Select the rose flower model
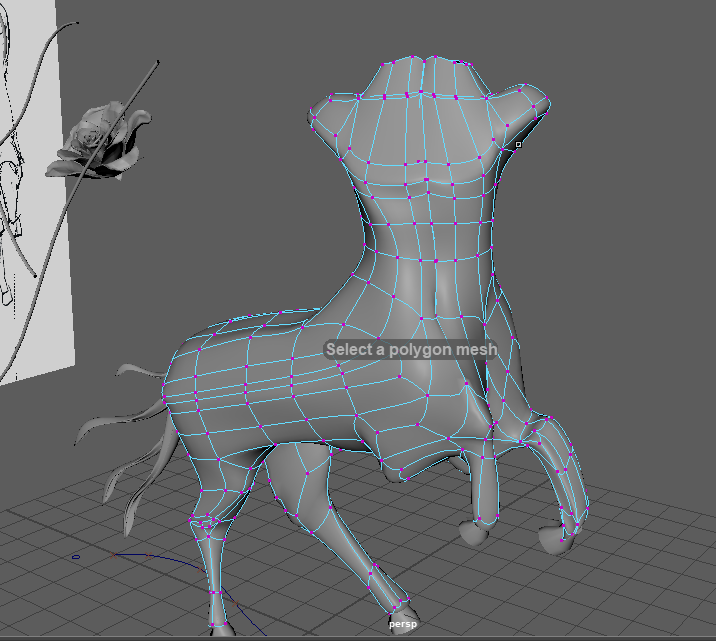The height and width of the screenshot is (641, 716). [x=98, y=141]
